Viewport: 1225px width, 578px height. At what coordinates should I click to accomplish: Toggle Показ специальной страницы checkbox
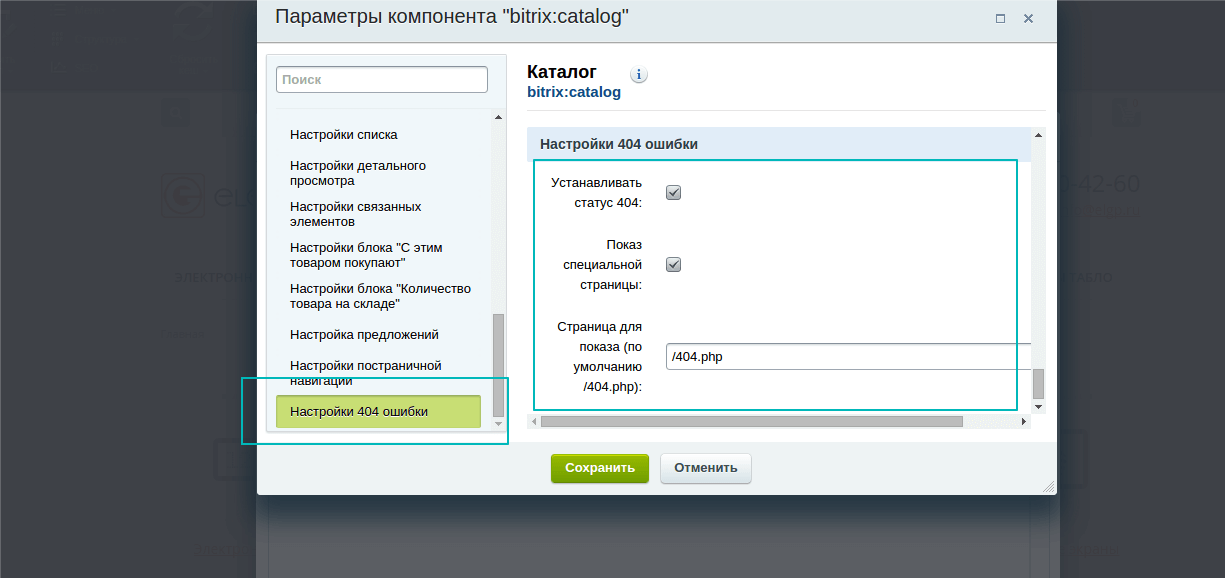point(673,265)
